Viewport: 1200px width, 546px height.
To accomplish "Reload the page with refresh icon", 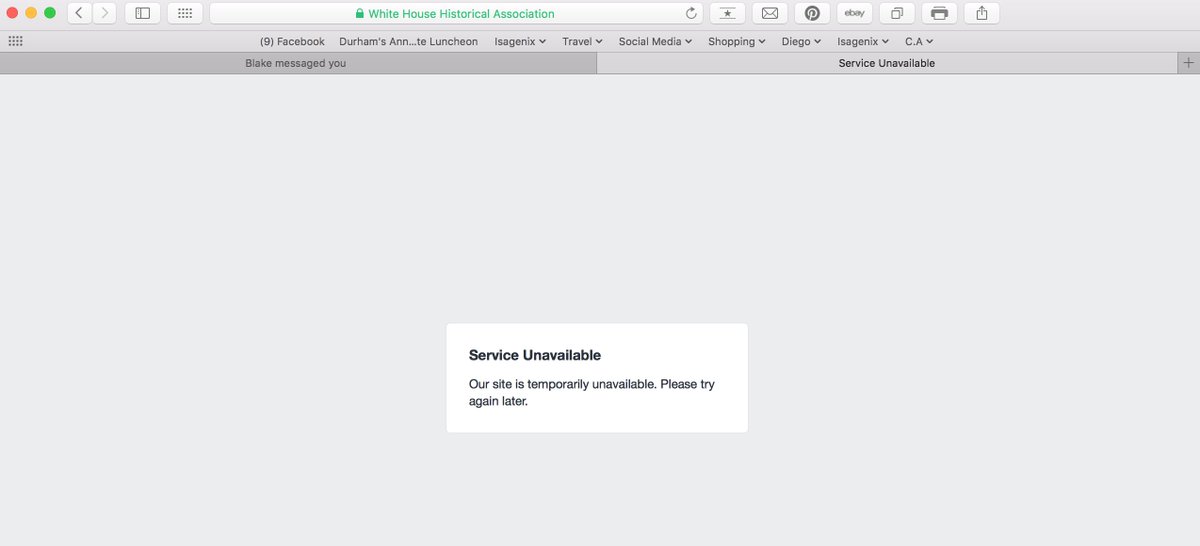I will (x=691, y=14).
